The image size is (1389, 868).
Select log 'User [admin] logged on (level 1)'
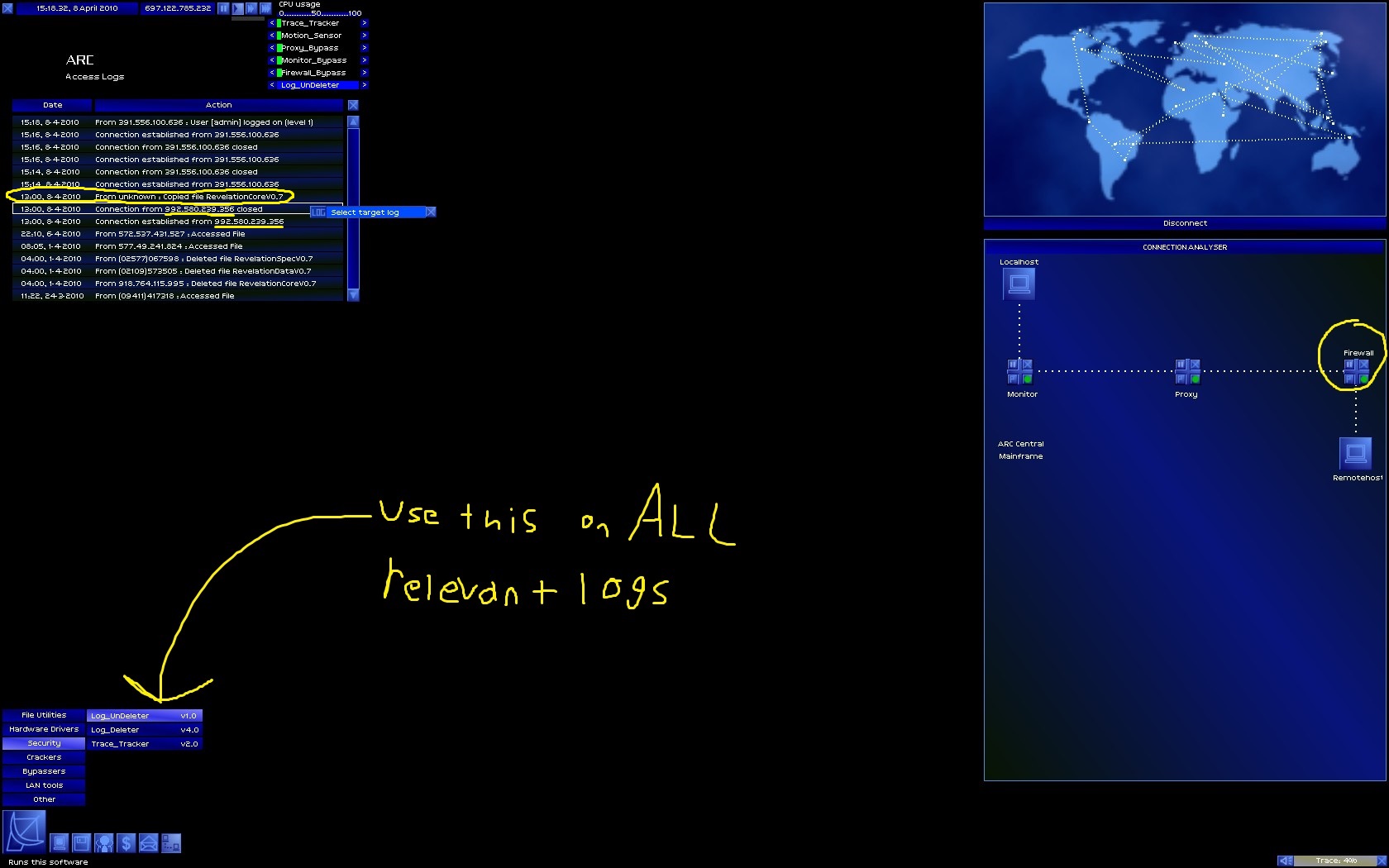(x=178, y=122)
